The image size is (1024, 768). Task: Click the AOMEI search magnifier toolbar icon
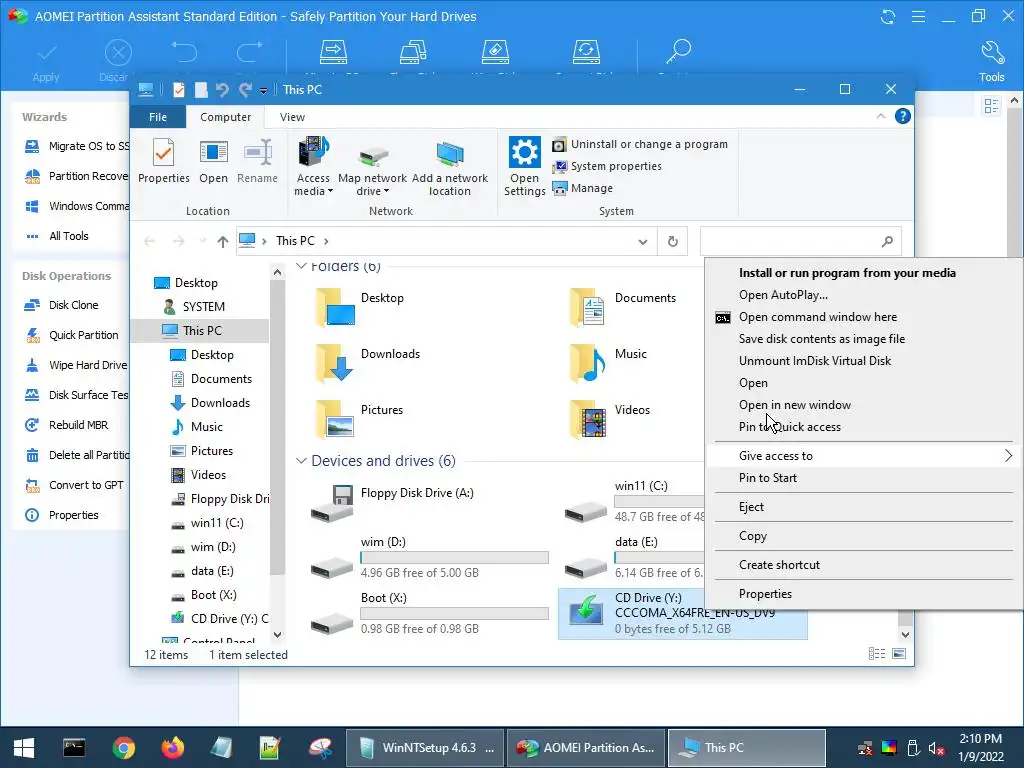pos(679,51)
